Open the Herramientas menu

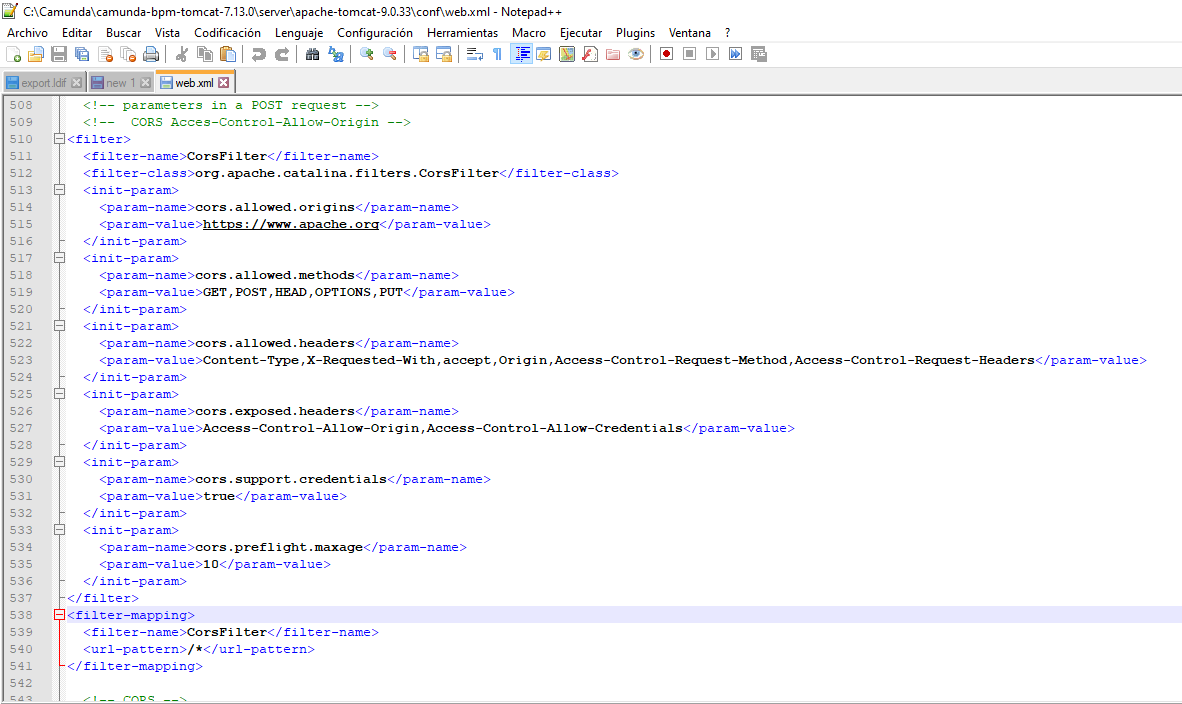click(x=462, y=33)
